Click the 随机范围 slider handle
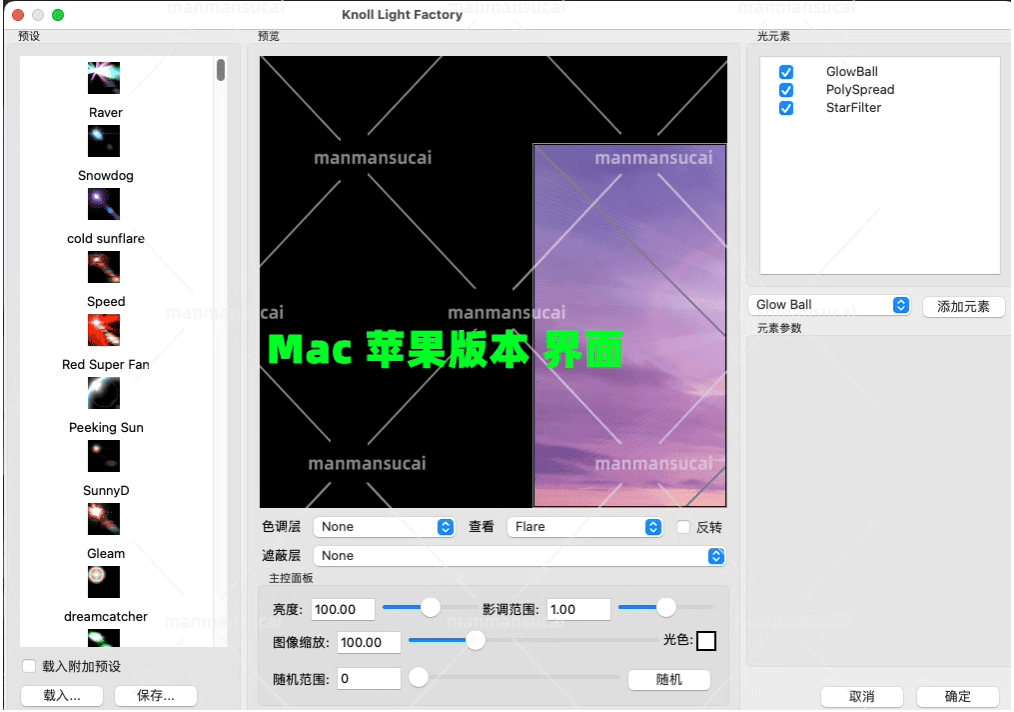Screen dimensions: 1014x712 pyautogui.click(x=418, y=678)
